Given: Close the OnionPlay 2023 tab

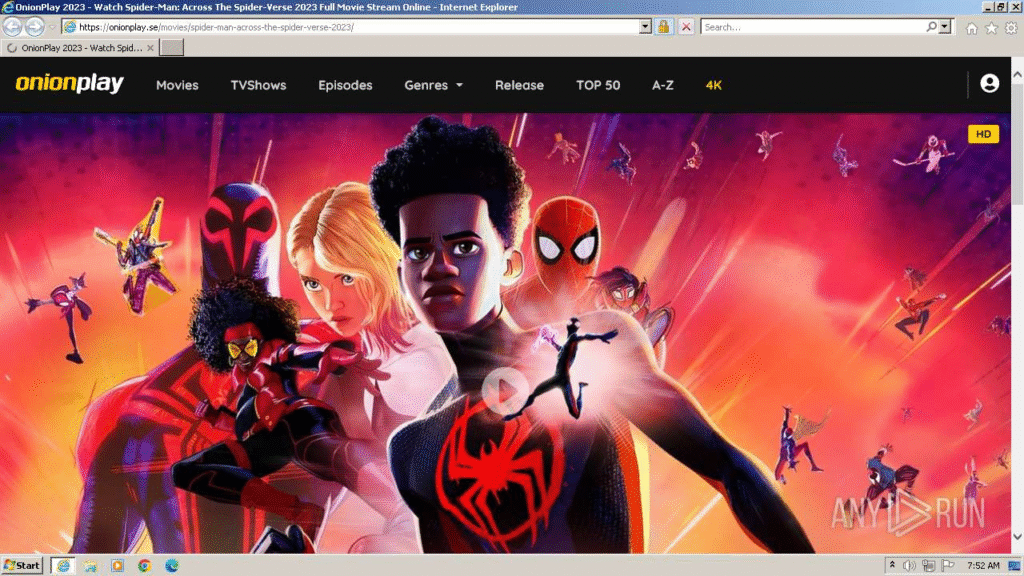Looking at the screenshot, I should tap(150, 48).
